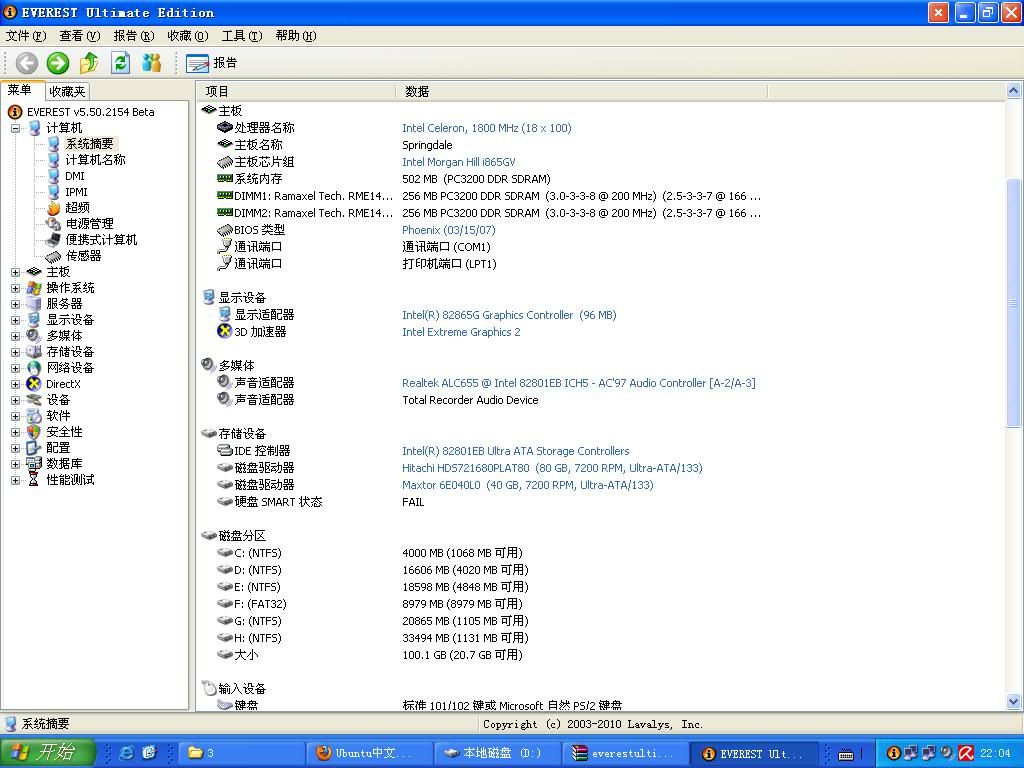1024x768 pixels.
Task: Expand the 服务器 tree node
Action: click(15, 304)
